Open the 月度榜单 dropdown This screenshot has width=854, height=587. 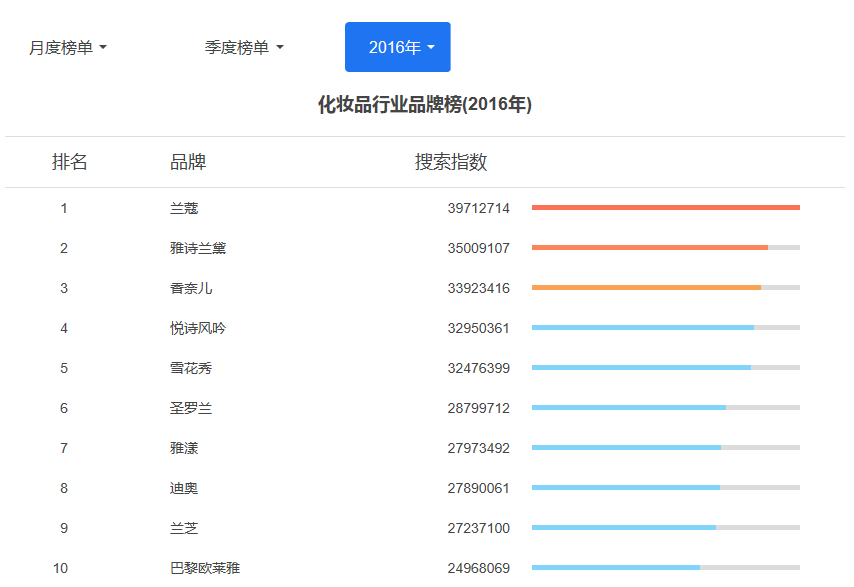(68, 47)
